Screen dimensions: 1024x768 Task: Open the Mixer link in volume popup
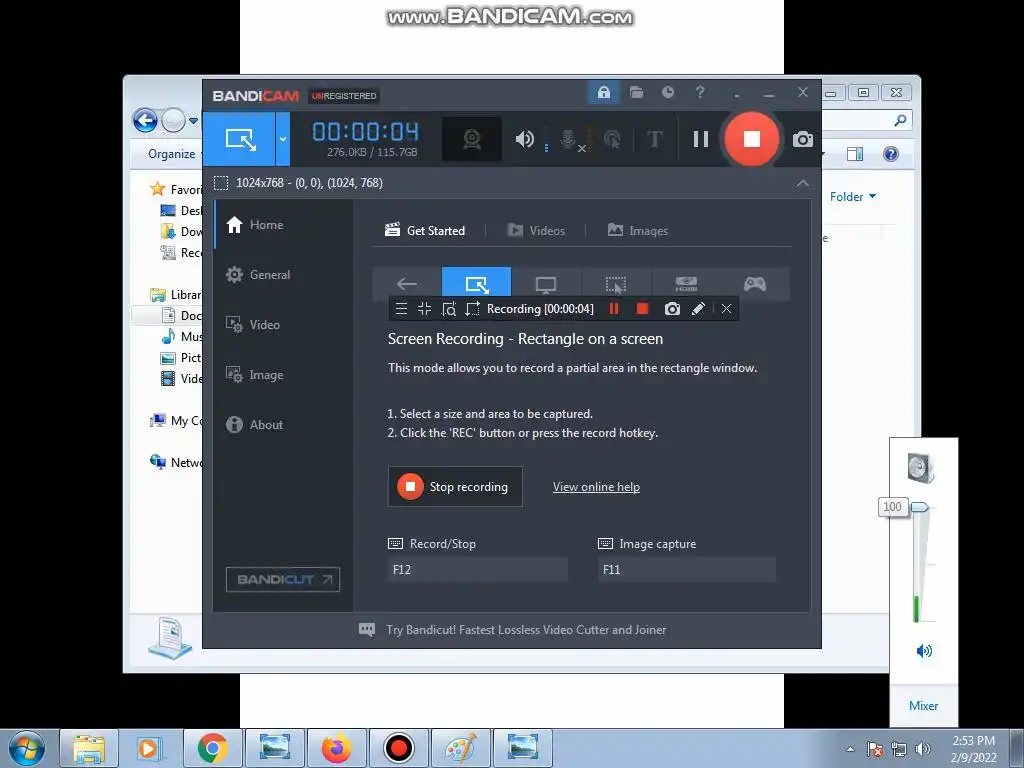point(923,706)
